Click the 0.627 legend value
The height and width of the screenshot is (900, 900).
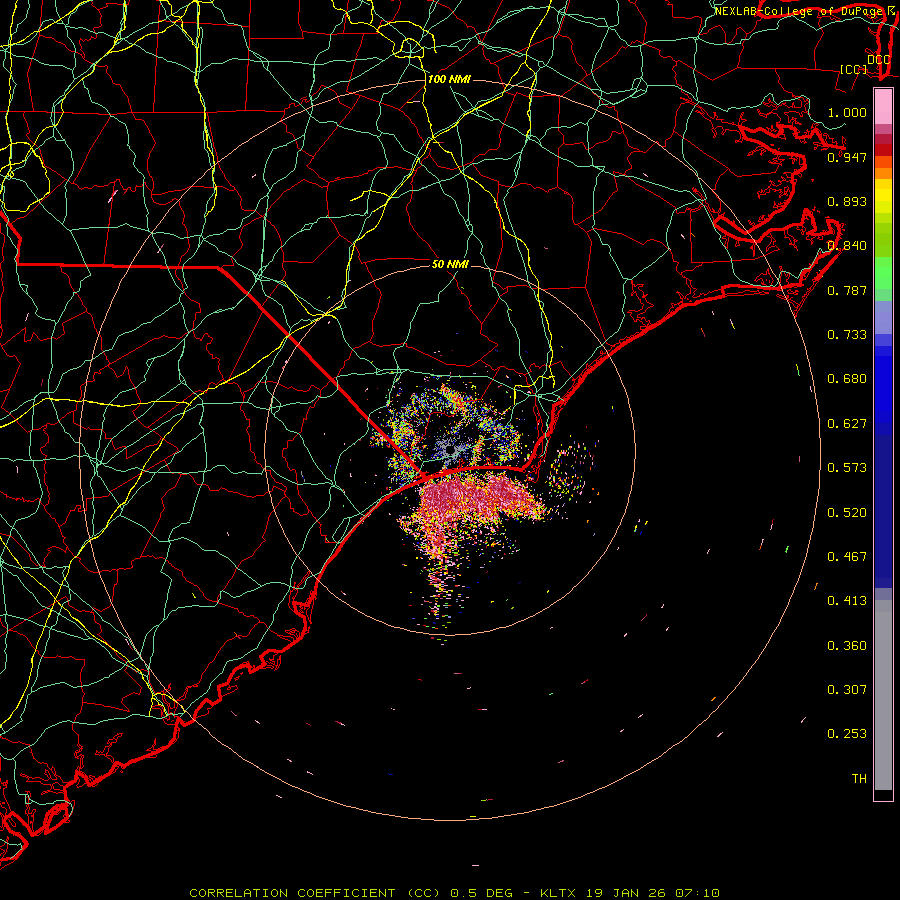pyautogui.click(x=847, y=424)
